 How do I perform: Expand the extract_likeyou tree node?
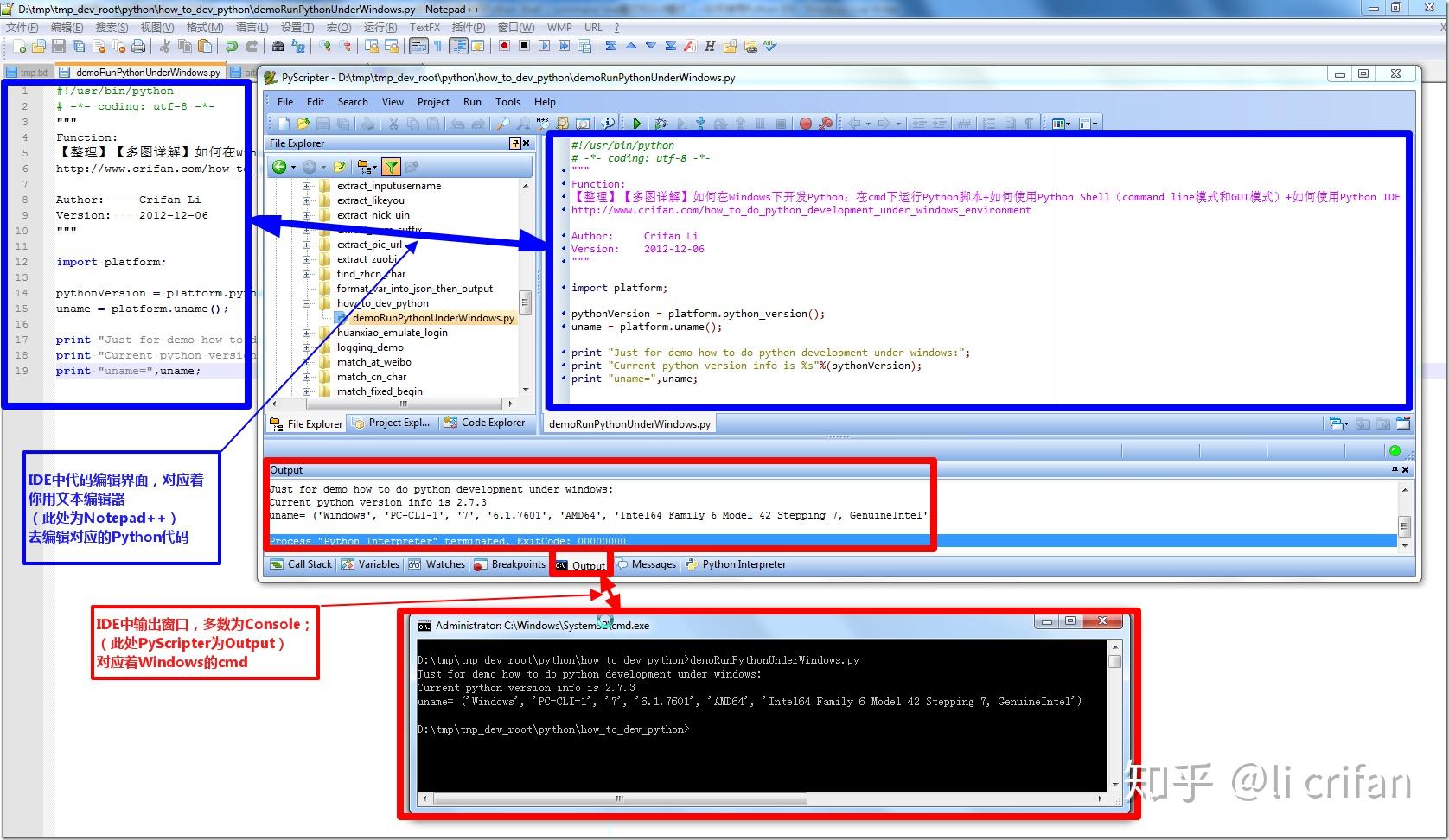[x=306, y=200]
